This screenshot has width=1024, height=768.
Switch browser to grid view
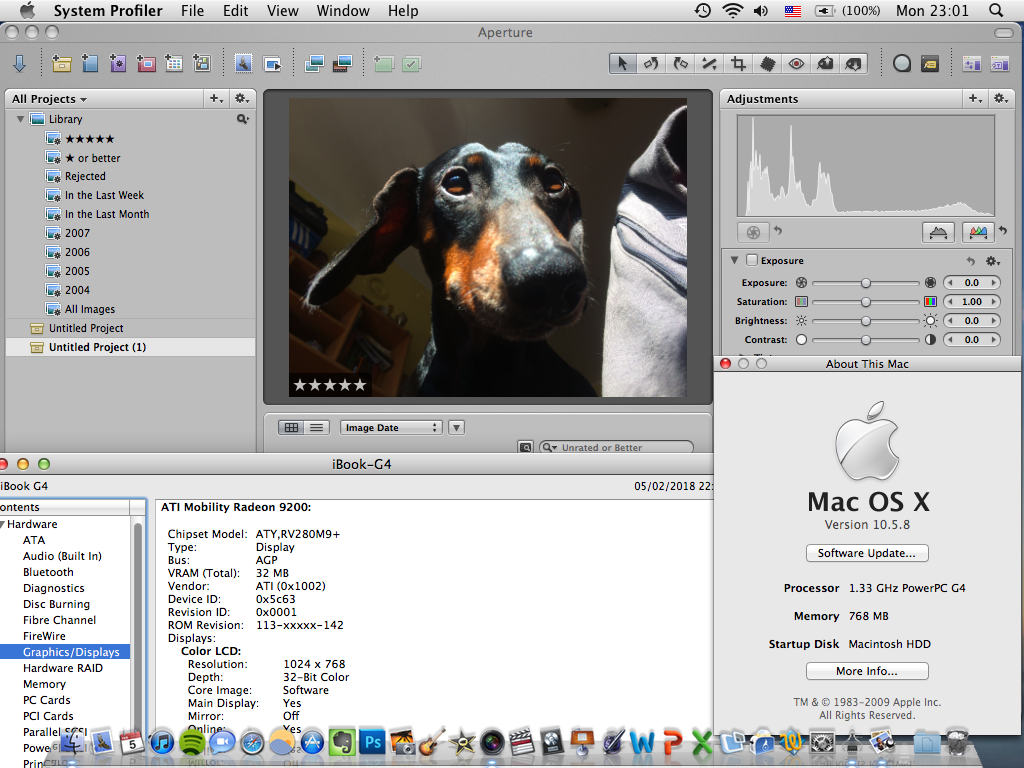point(291,427)
